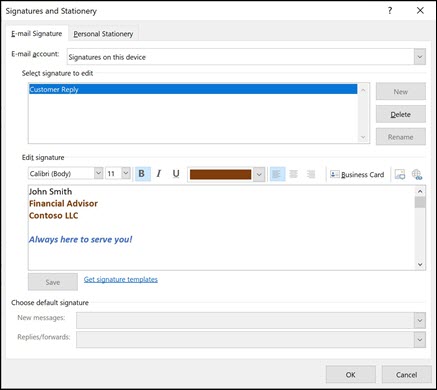Align signature text left
Image resolution: width=437 pixels, height=390 pixels.
277,174
